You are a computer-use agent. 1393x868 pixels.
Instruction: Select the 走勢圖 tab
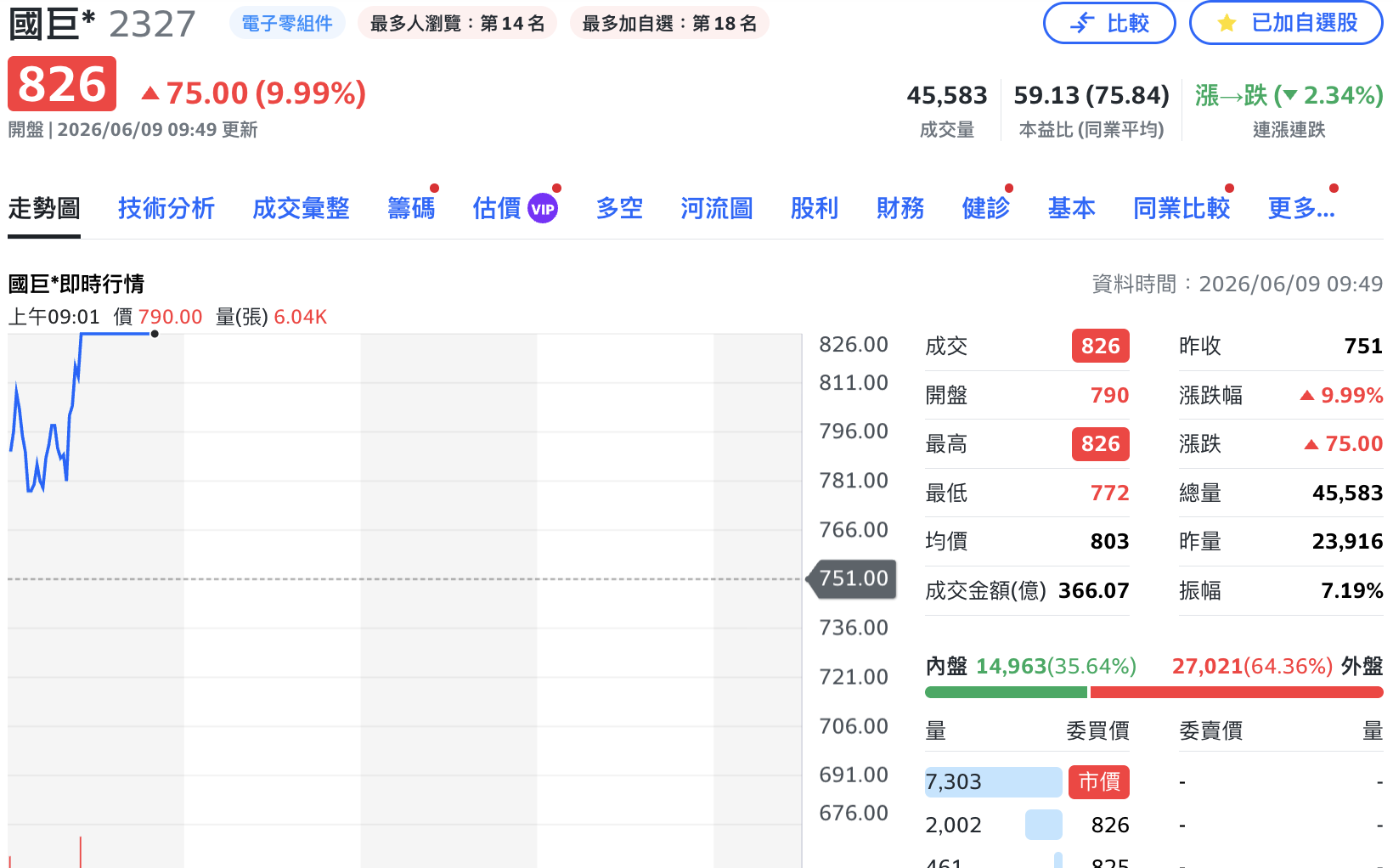(44, 208)
